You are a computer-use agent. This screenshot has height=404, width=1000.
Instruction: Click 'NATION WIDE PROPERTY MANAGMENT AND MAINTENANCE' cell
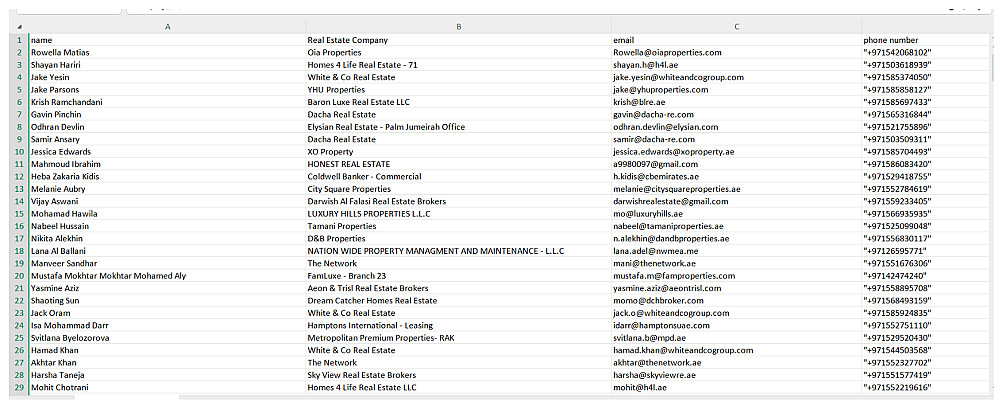pyautogui.click(x=458, y=251)
